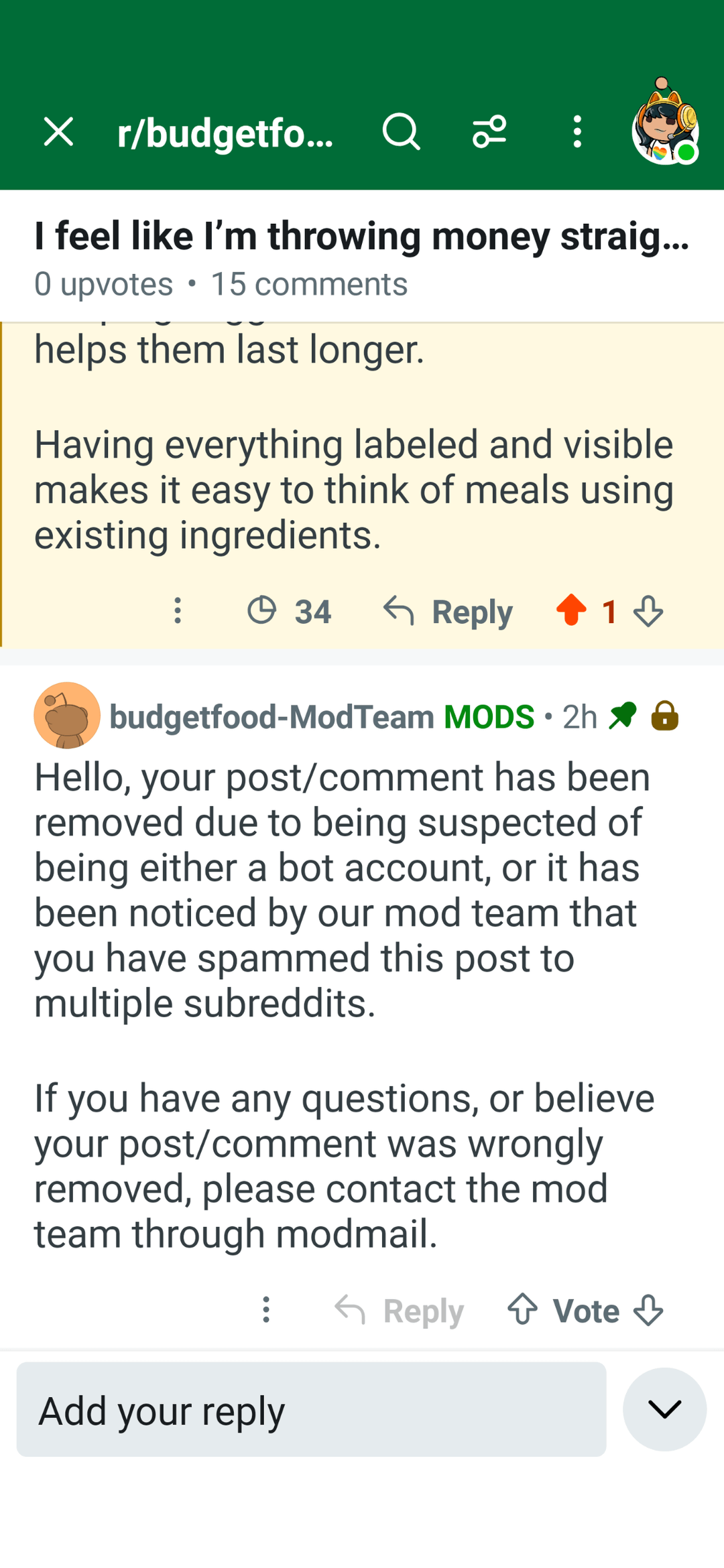Open options menu on ModTeam comment
This screenshot has height=1568, width=724.
(x=266, y=1309)
